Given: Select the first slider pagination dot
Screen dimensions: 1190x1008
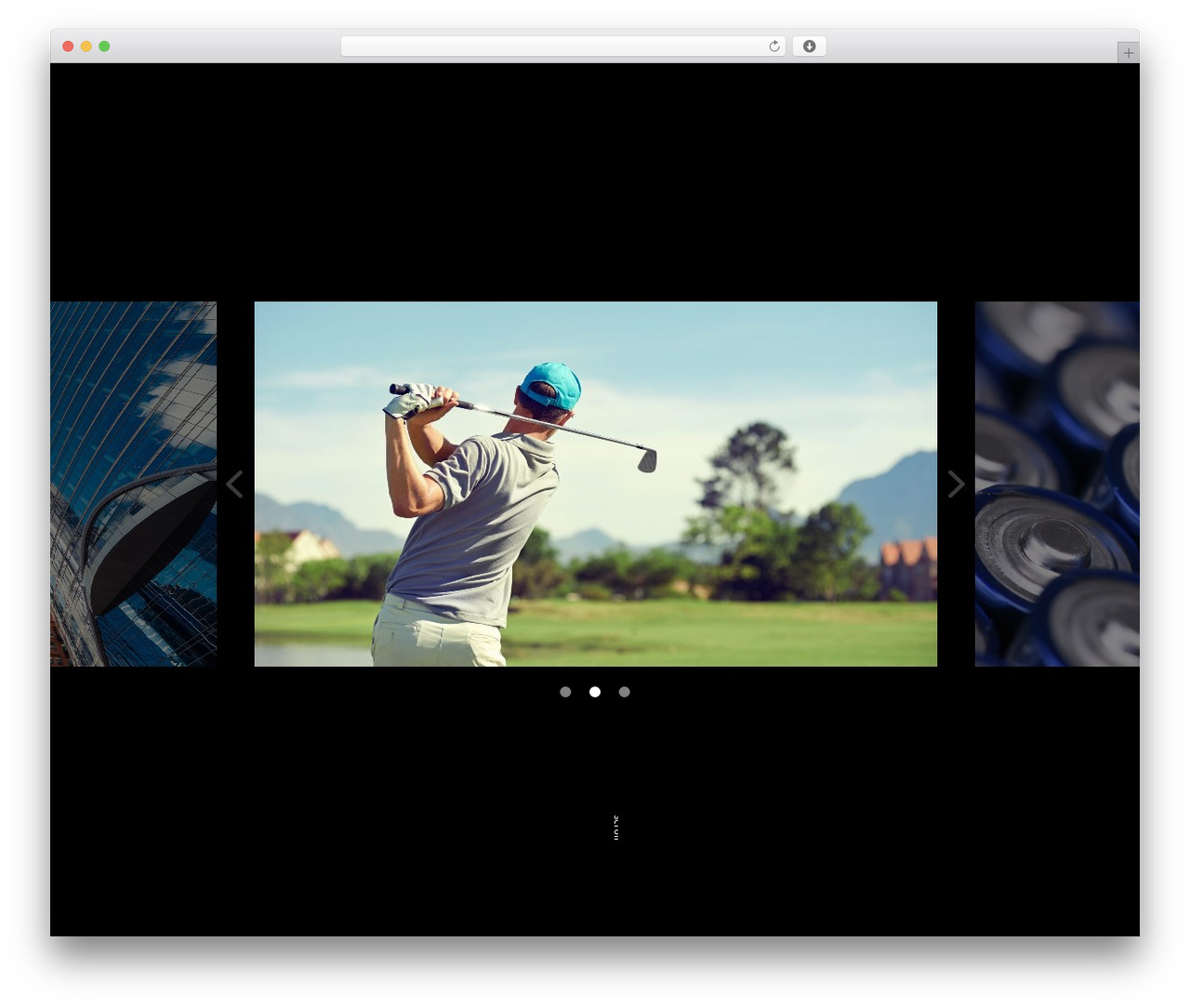Looking at the screenshot, I should [x=565, y=692].
